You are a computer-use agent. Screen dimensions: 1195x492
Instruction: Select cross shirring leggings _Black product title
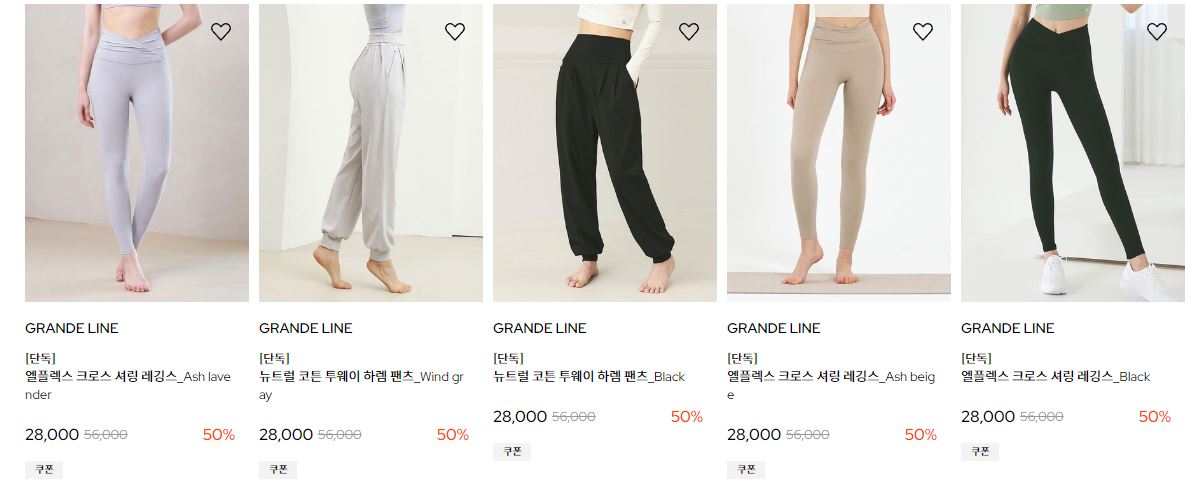point(1056,376)
